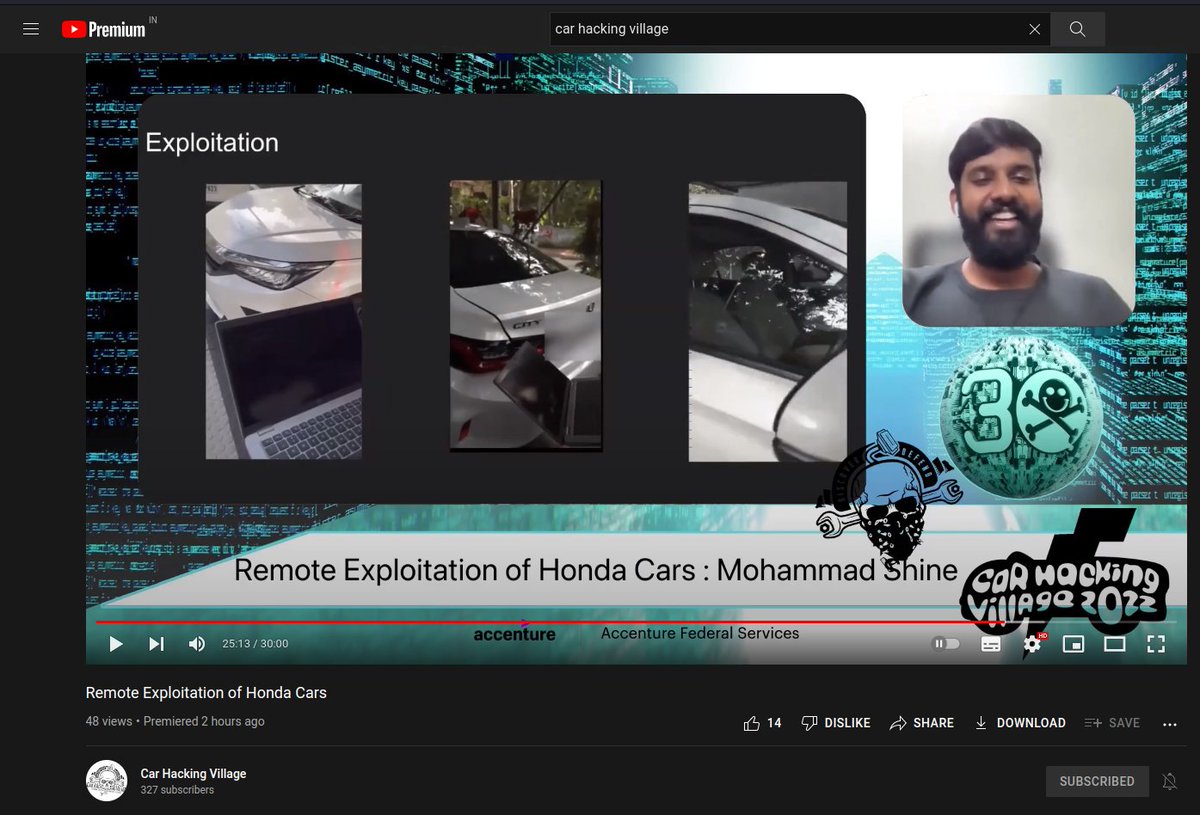Open the Share dialog
Screen dimensions: 1200x815
(x=922, y=723)
